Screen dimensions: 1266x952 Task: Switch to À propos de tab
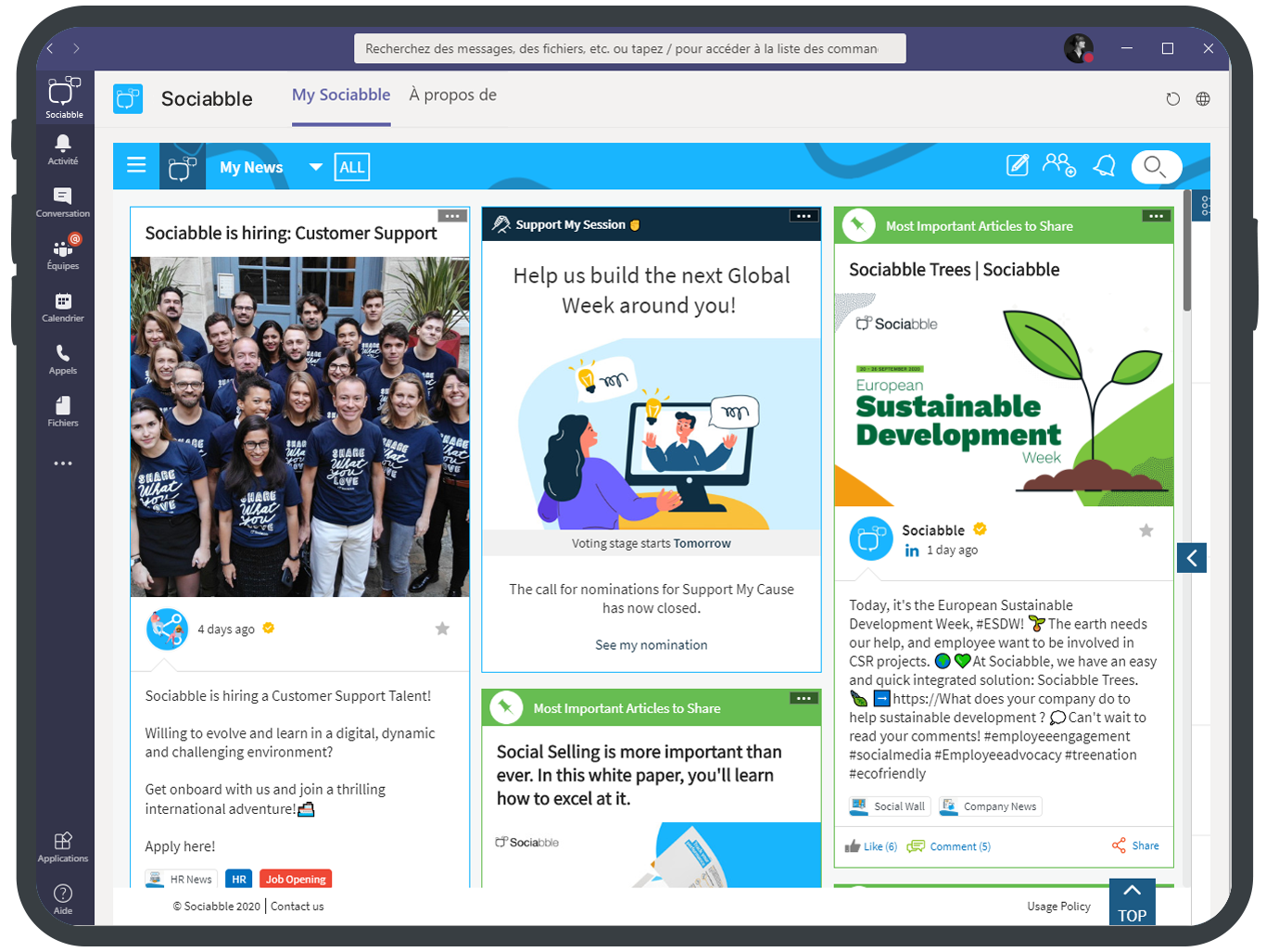click(453, 95)
